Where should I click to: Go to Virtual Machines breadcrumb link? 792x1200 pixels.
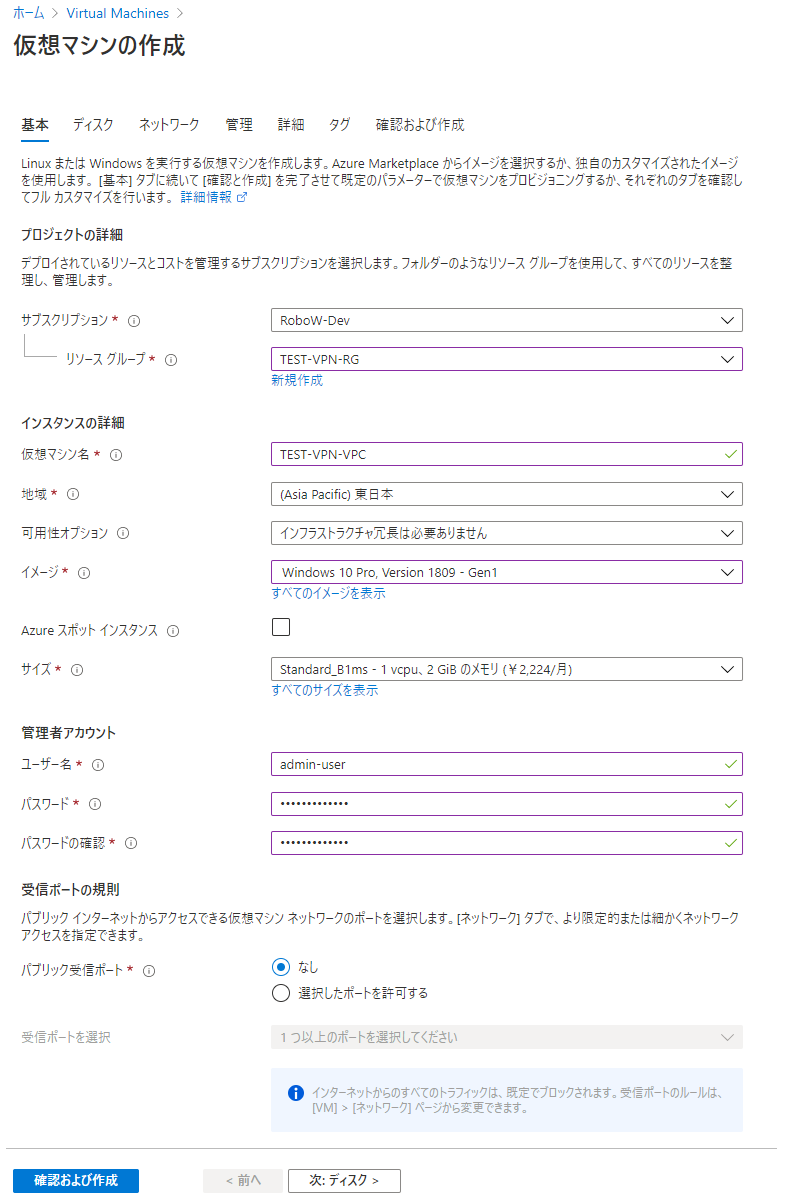118,14
